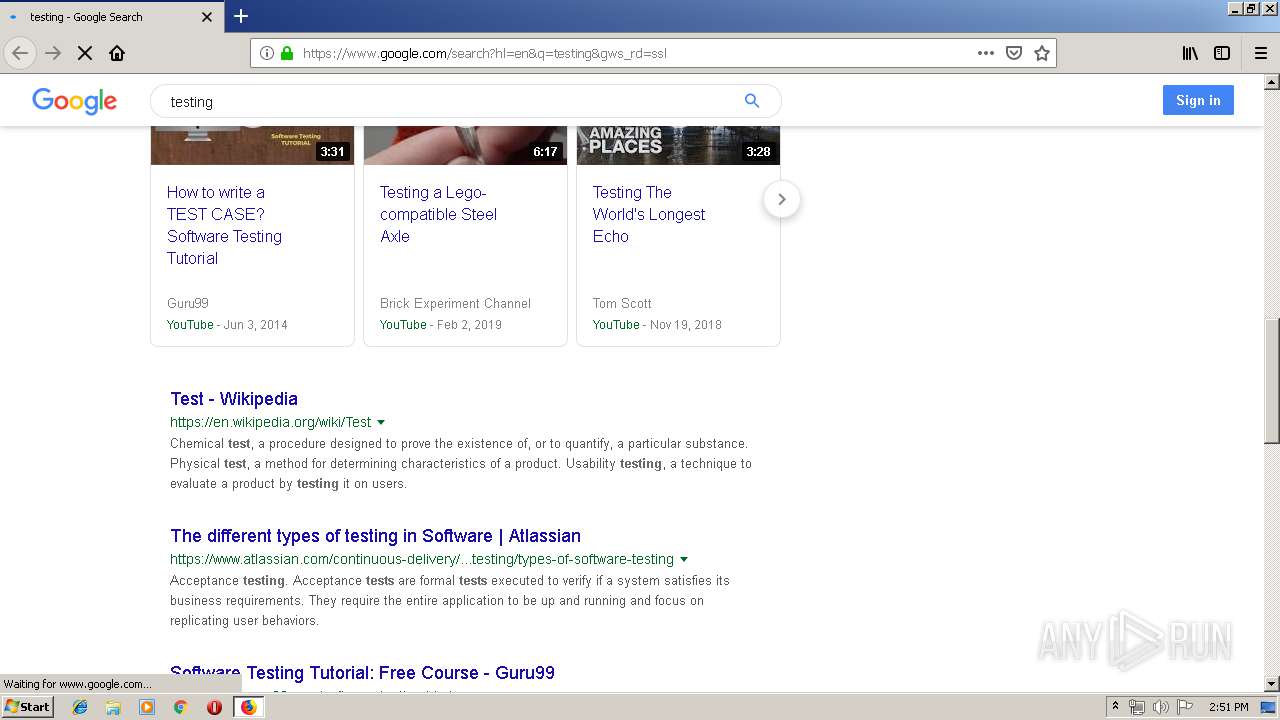Open the Opera icon in taskbar
This screenshot has width=1280, height=720.
[x=214, y=707]
